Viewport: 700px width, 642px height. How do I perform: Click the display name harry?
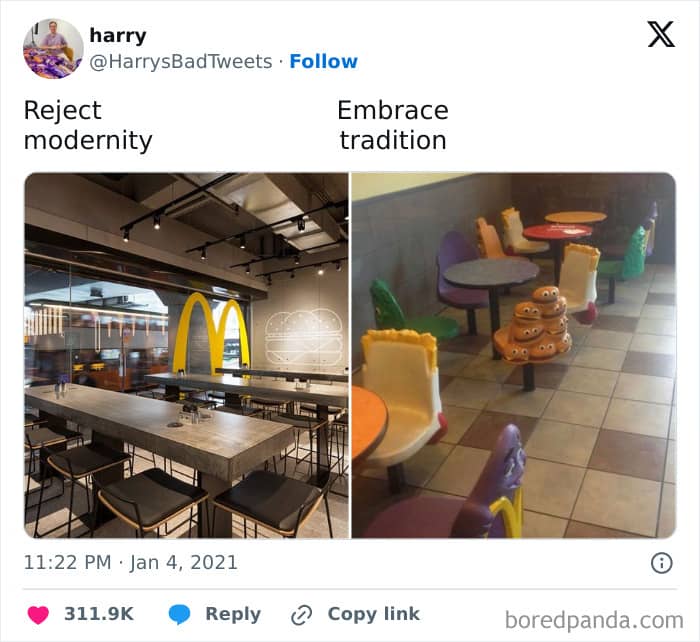[118, 35]
